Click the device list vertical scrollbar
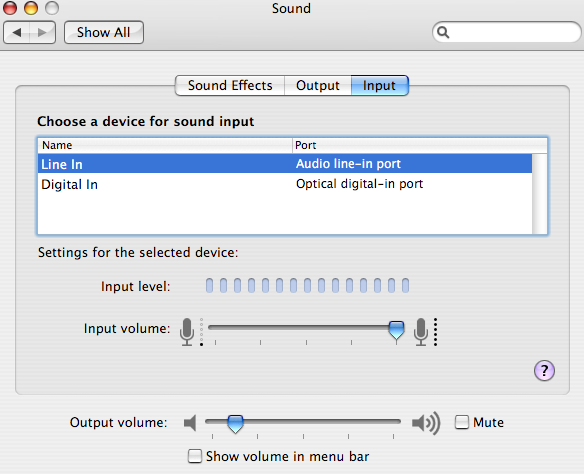The width and height of the screenshot is (584, 474). 540,194
